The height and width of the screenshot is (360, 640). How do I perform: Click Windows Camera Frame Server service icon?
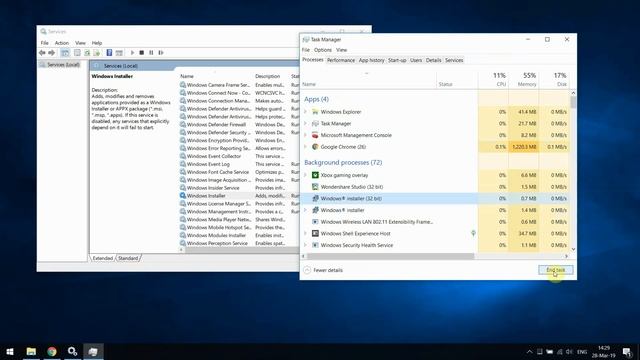tap(183, 85)
